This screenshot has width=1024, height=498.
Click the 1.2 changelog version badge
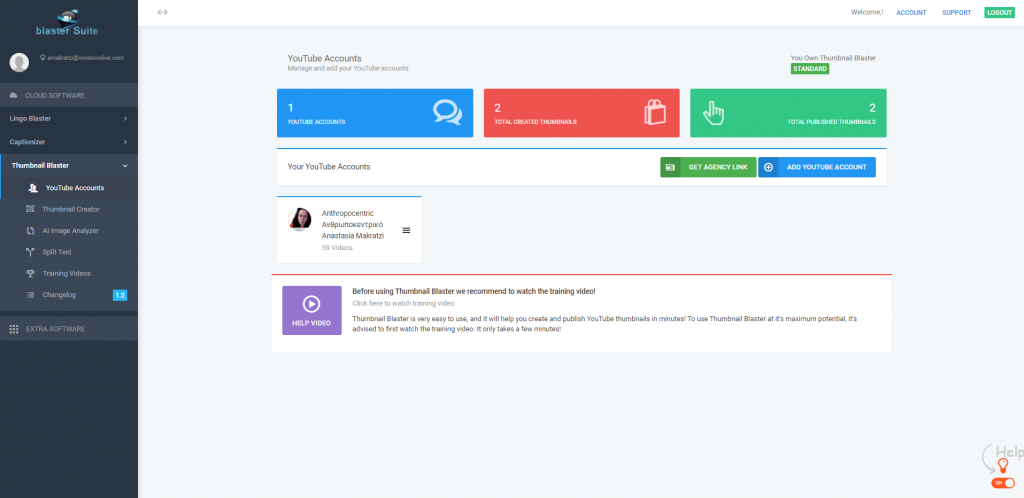(x=120, y=295)
